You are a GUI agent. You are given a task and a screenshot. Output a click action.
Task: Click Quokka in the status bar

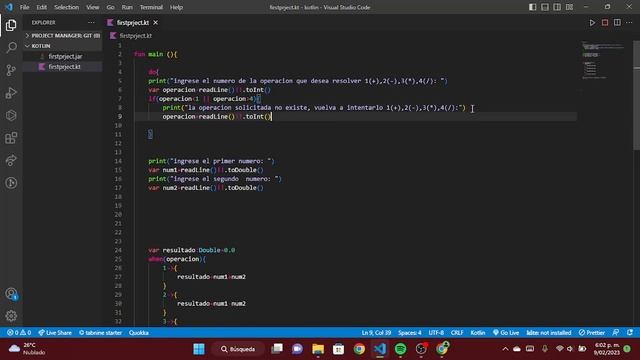click(x=139, y=333)
